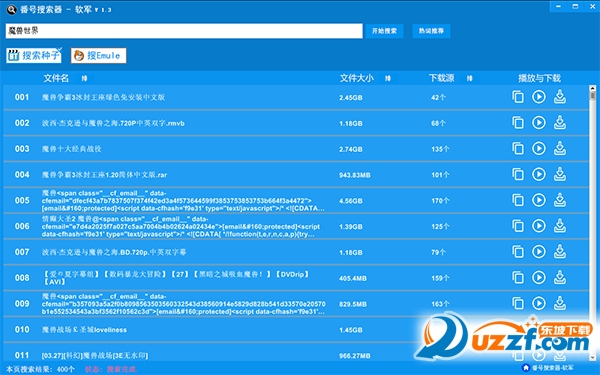
Task: Download the row 008 file
Action: [560, 278]
